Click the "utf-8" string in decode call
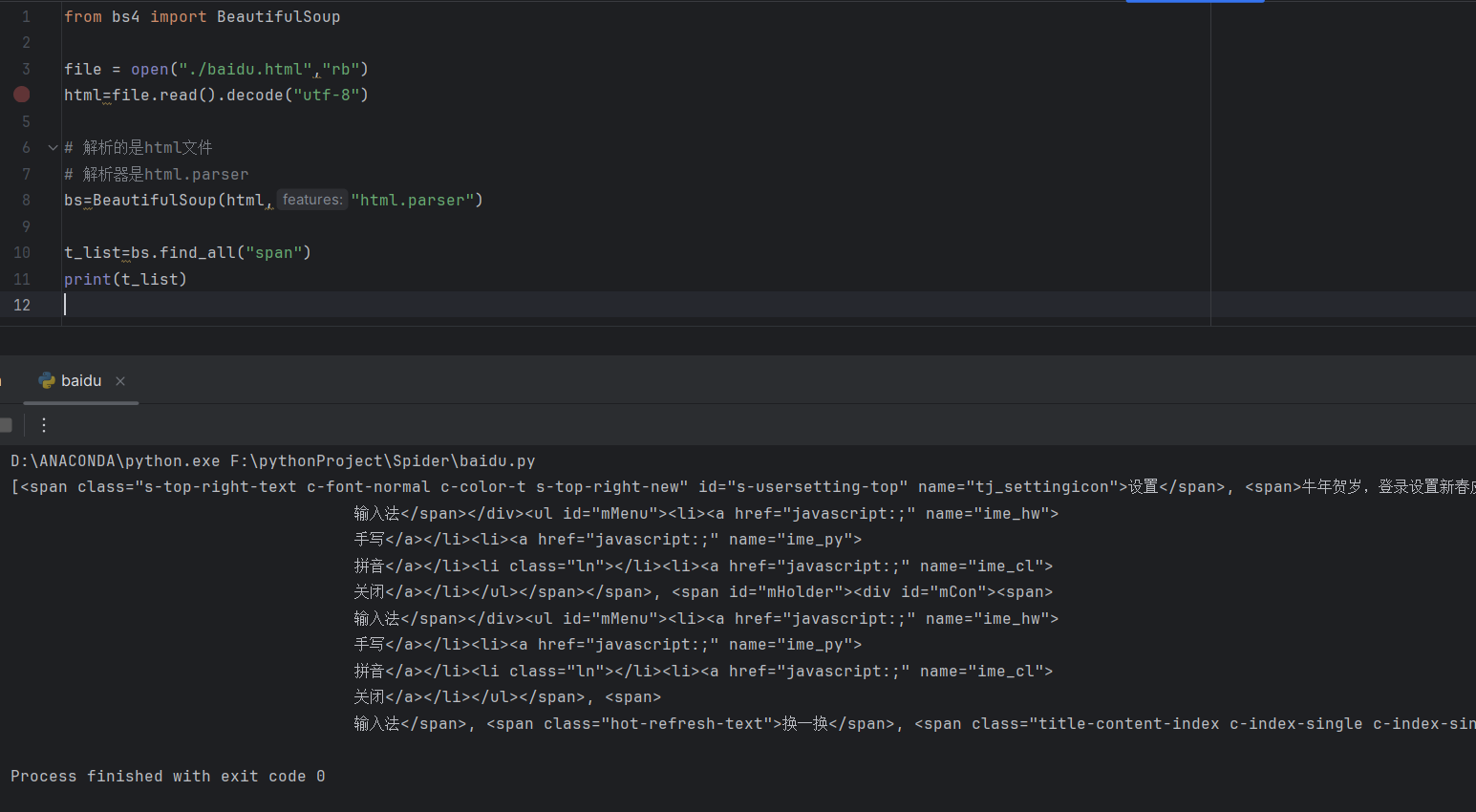The width and height of the screenshot is (1476, 812). (x=327, y=95)
